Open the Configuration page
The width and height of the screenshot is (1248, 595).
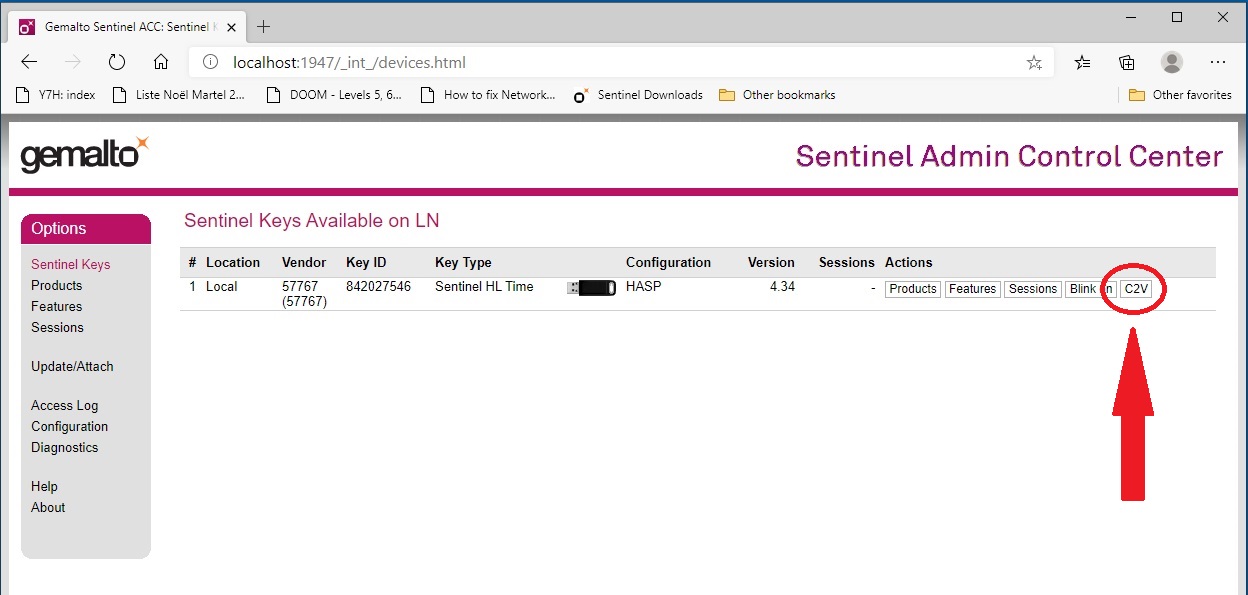(x=69, y=426)
